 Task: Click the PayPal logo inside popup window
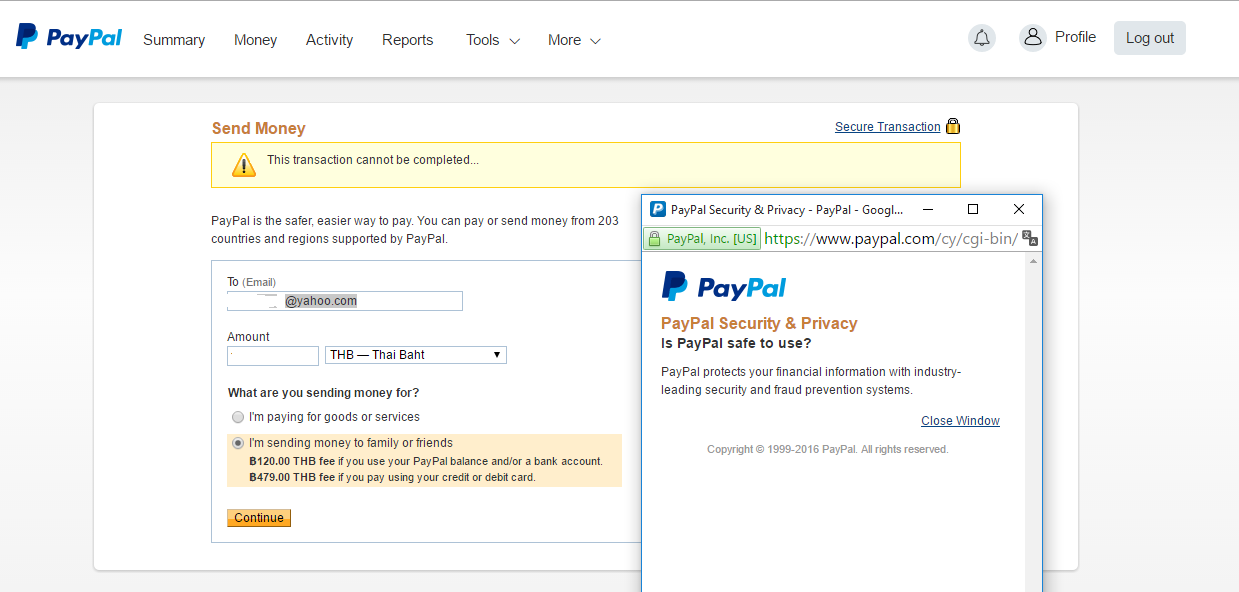point(724,287)
